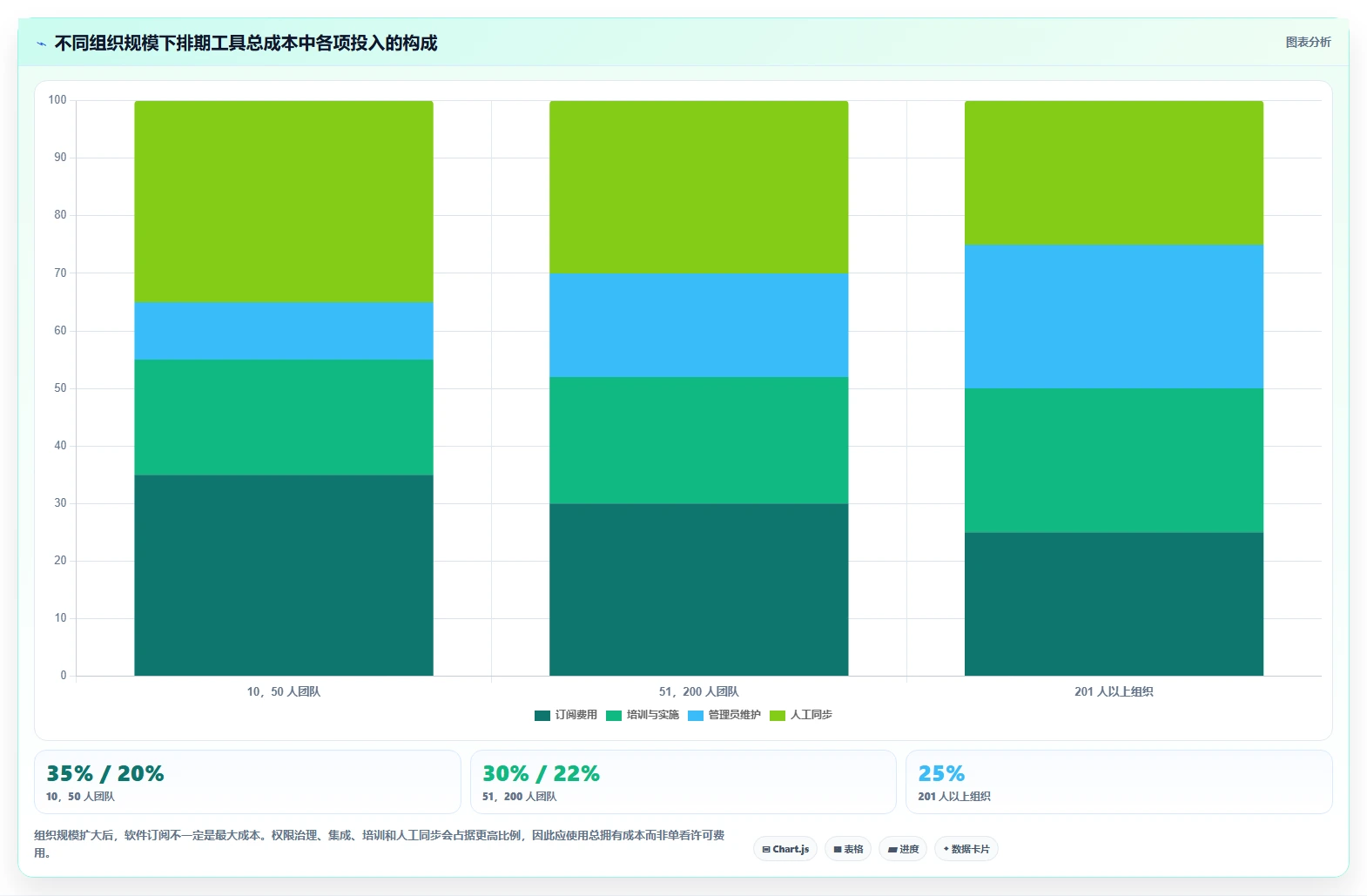Click the 订阅费用 dark teal legend swatch
The width and height of the screenshot is (1367, 896).
coord(542,716)
